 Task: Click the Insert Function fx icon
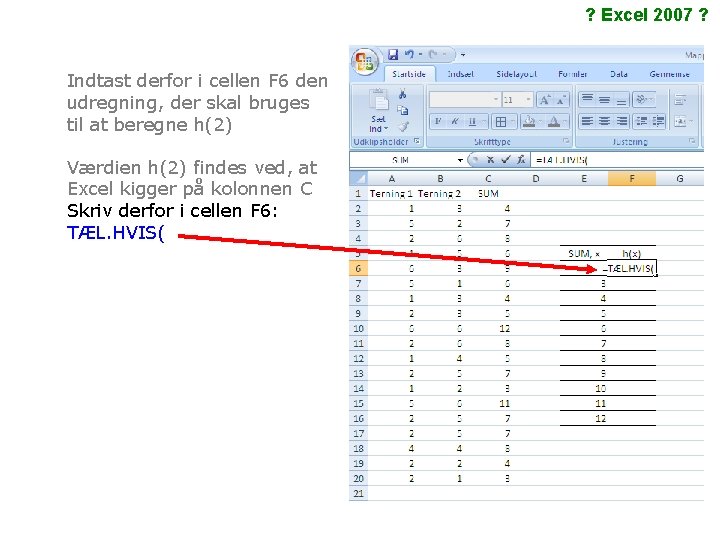click(x=521, y=160)
